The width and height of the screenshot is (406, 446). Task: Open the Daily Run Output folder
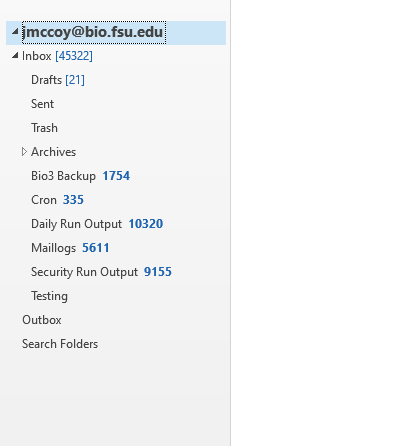[97, 224]
